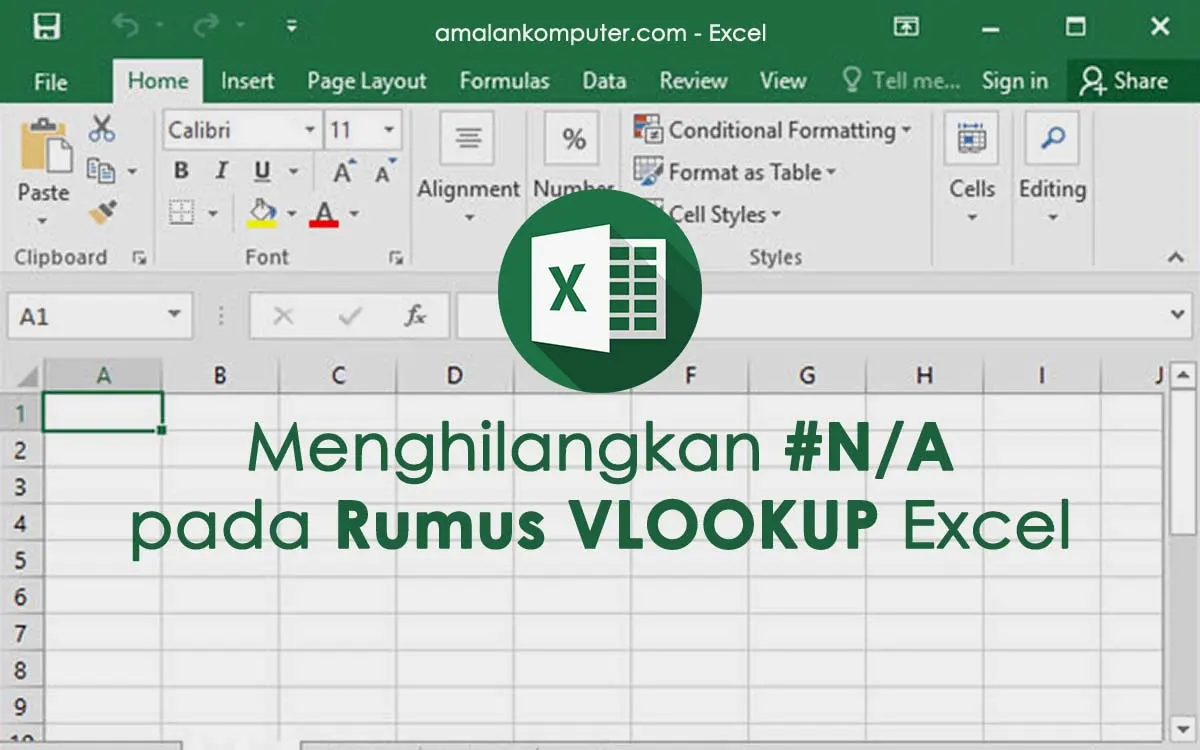This screenshot has width=1200, height=750.
Task: Open Format as Table menu
Action: point(735,172)
